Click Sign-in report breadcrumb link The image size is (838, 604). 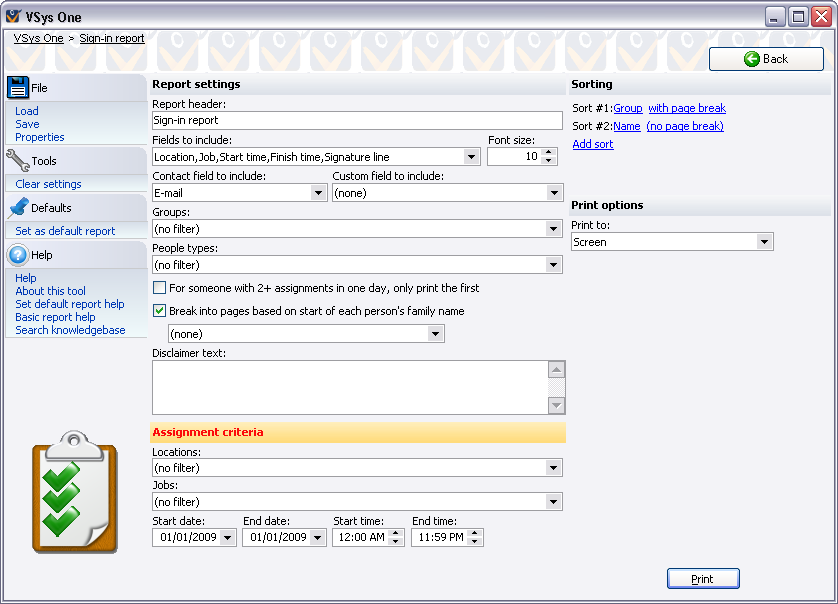tap(112, 38)
